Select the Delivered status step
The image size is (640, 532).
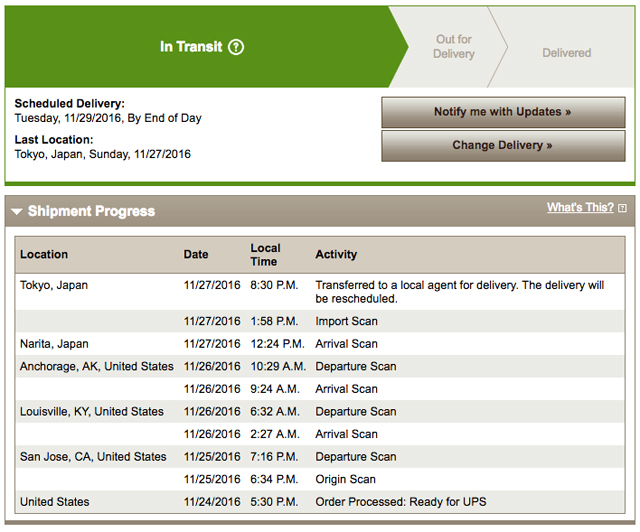tap(566, 53)
